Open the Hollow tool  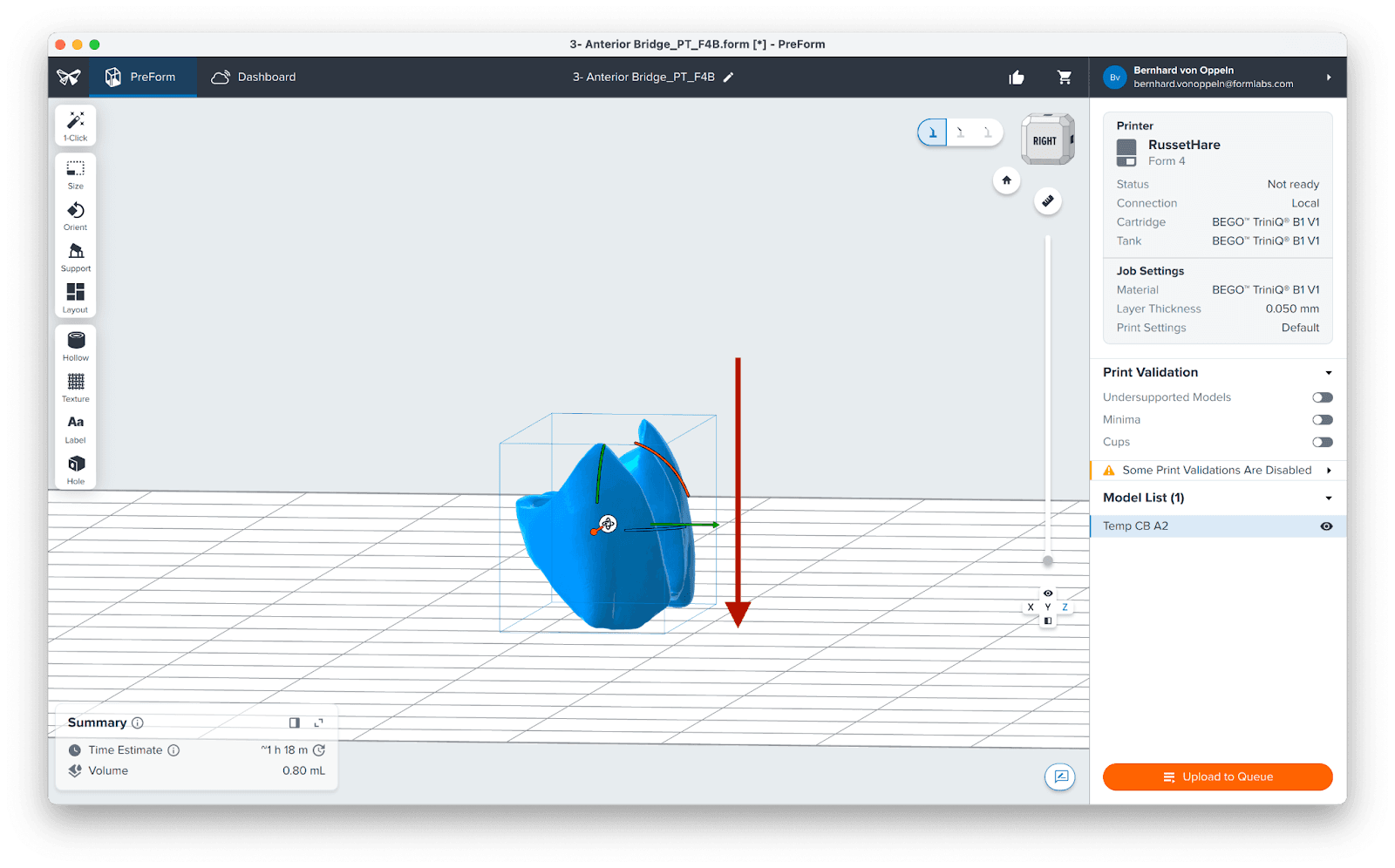[76, 345]
